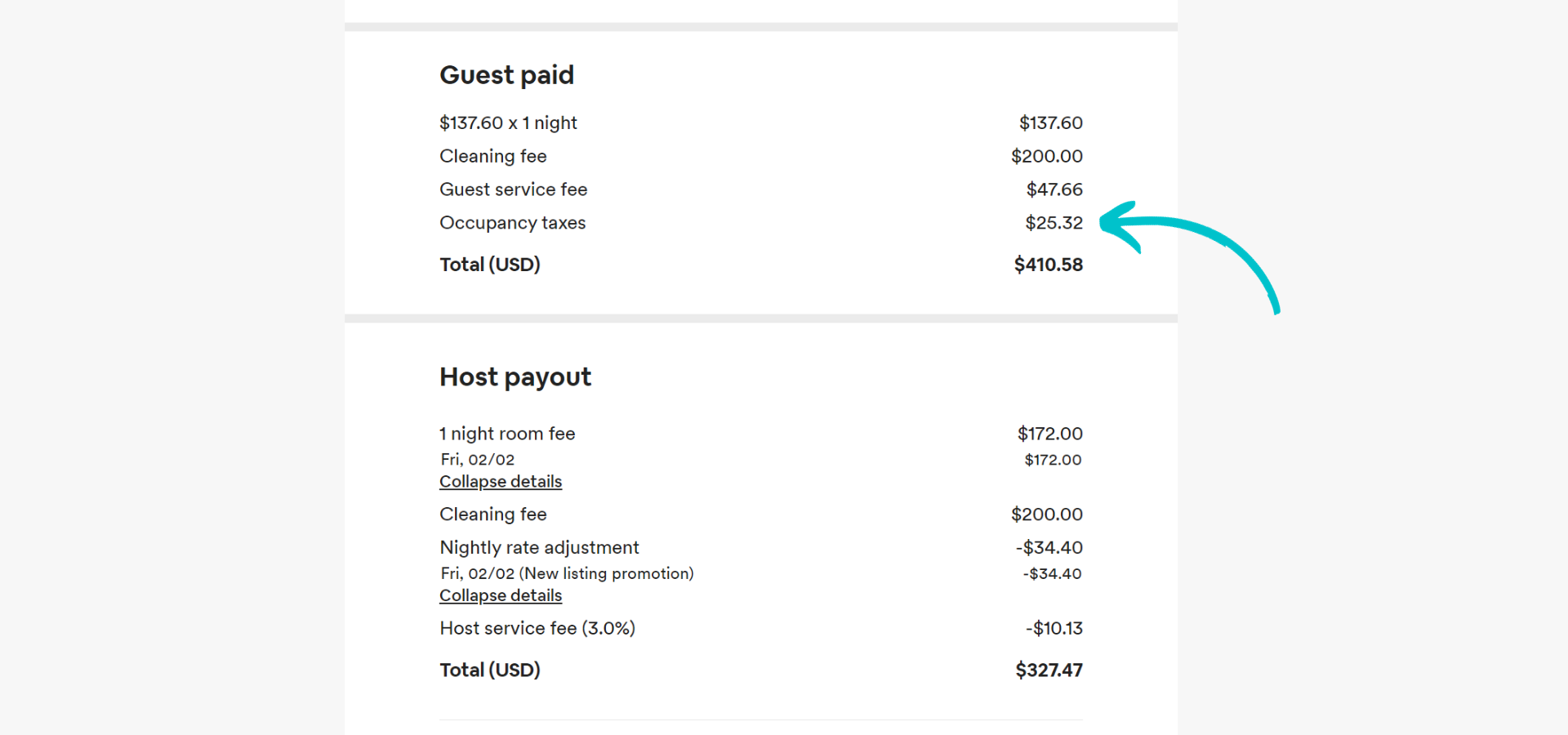Select the -$10.13 service fee amount

coord(1053,628)
